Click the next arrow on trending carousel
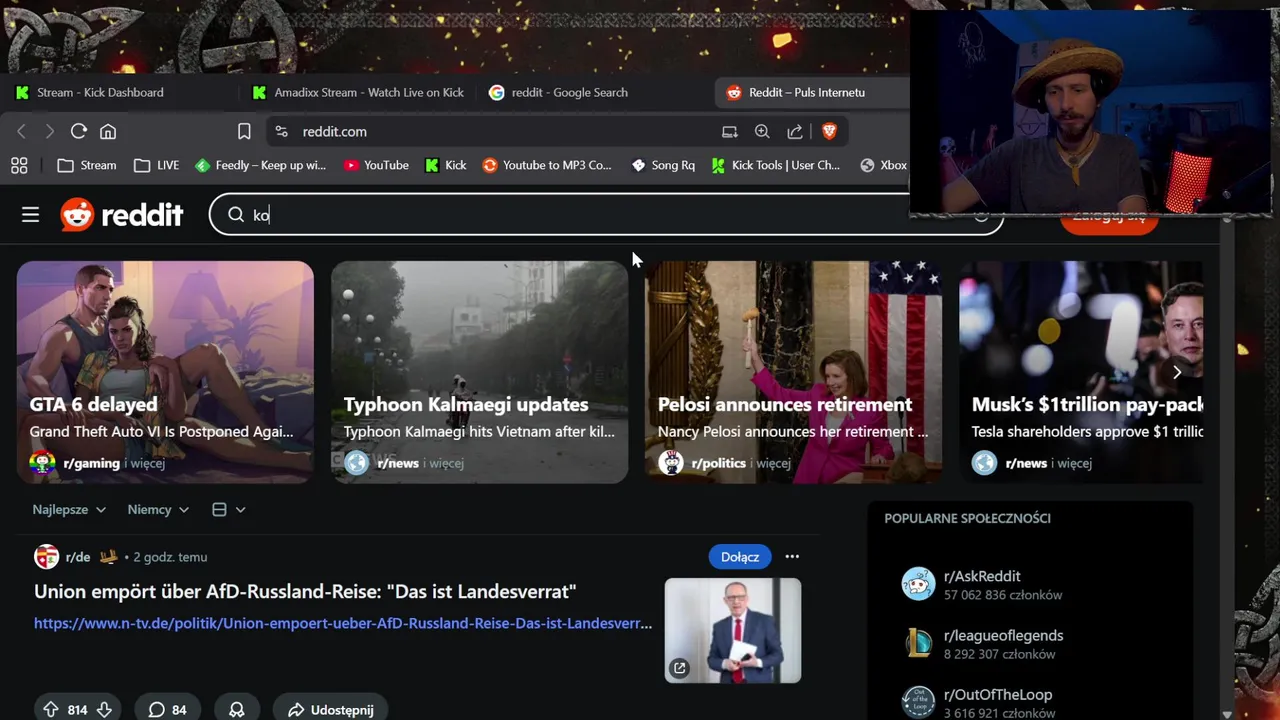Image resolution: width=1280 pixels, height=720 pixels. 1177,372
